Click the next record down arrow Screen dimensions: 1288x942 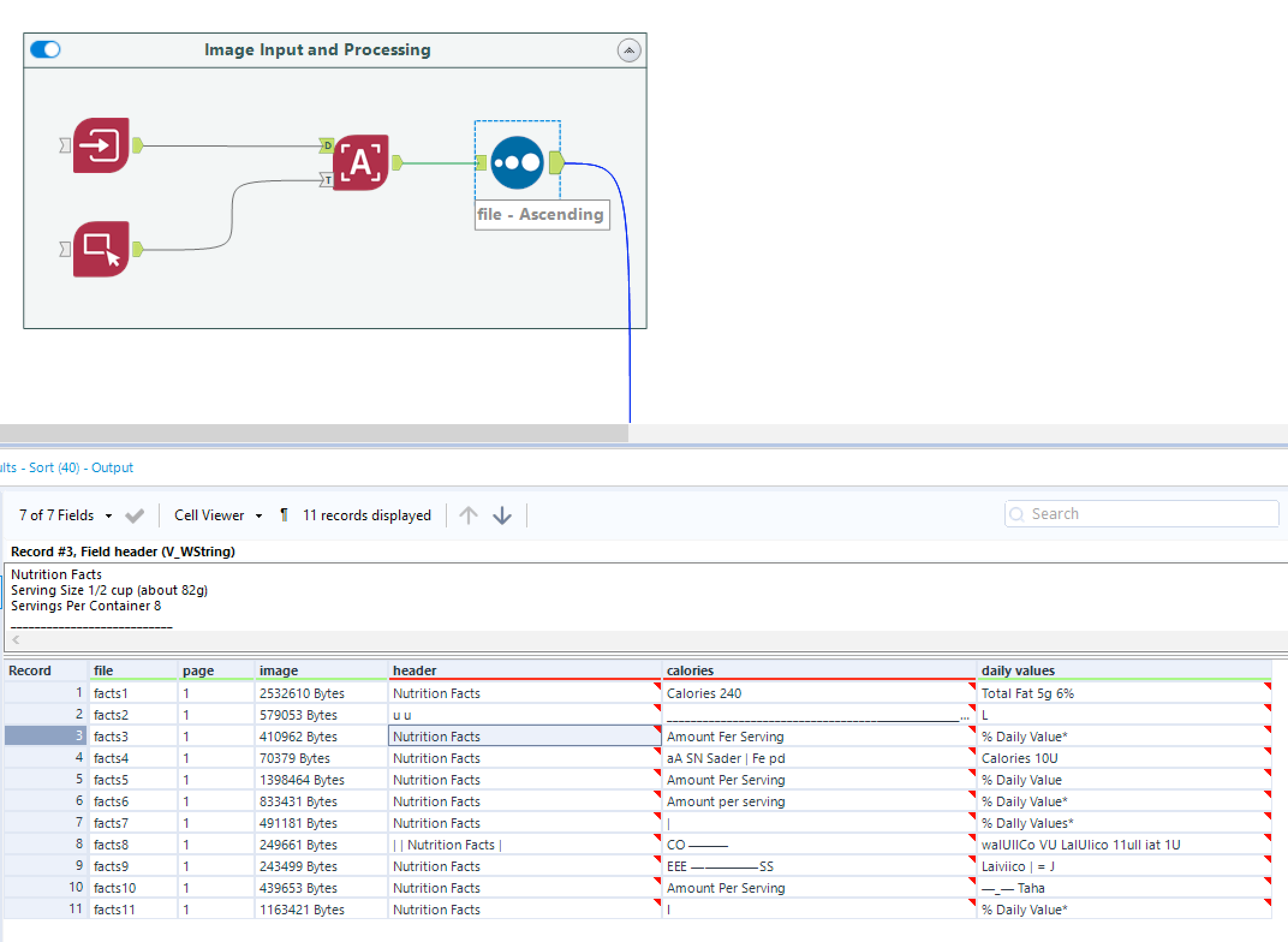pyautogui.click(x=502, y=515)
